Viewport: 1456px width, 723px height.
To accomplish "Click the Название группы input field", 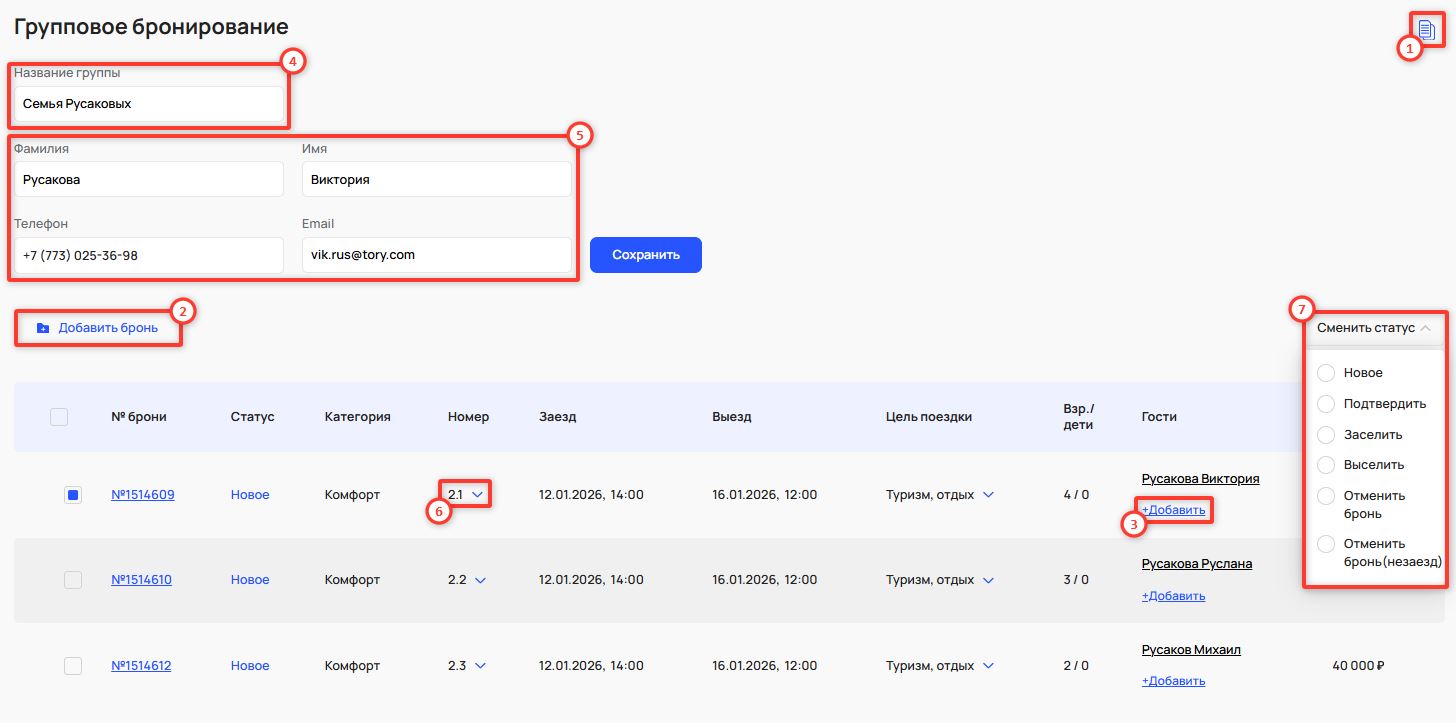I will [149, 104].
